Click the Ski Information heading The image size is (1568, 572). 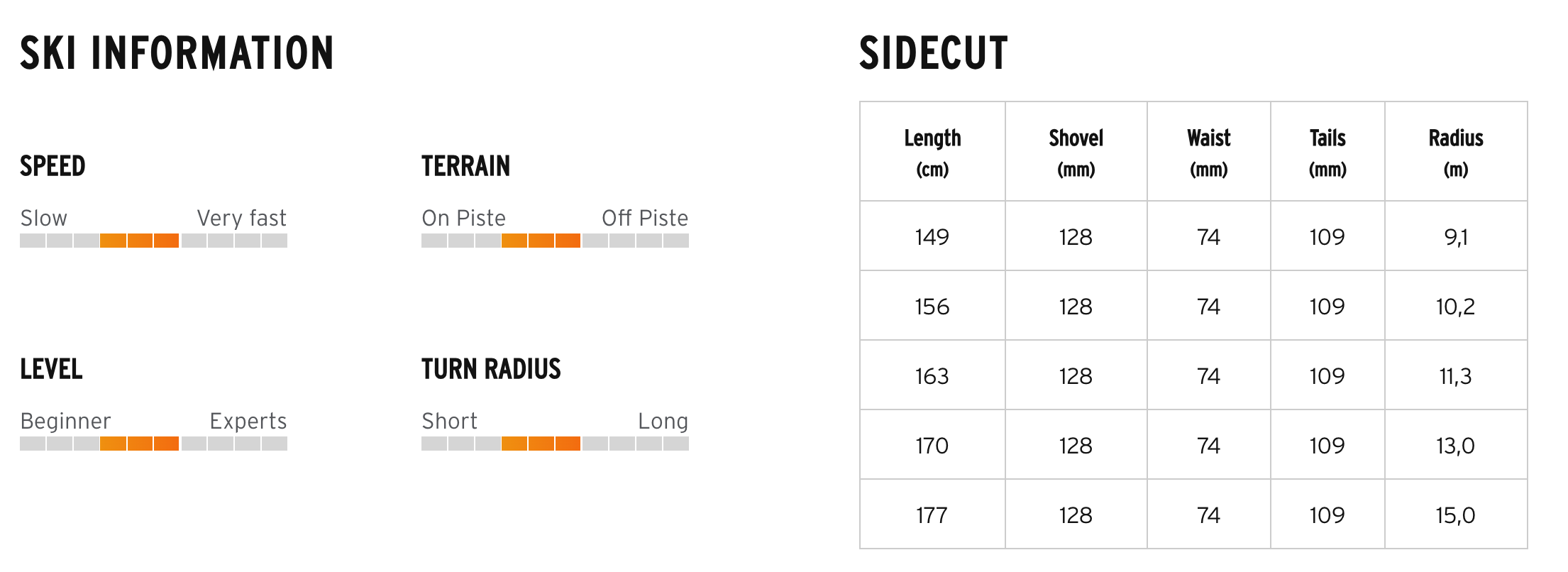(177, 53)
